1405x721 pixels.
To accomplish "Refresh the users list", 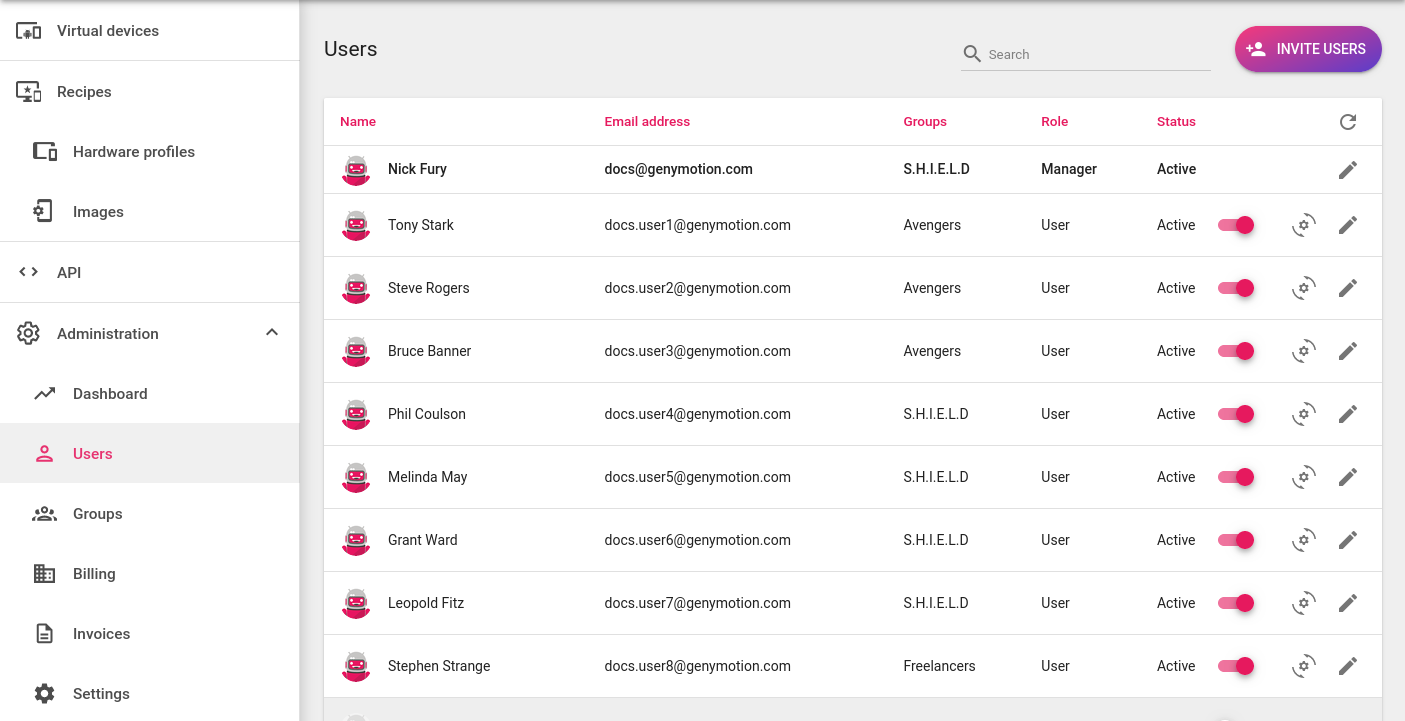I will (x=1348, y=121).
